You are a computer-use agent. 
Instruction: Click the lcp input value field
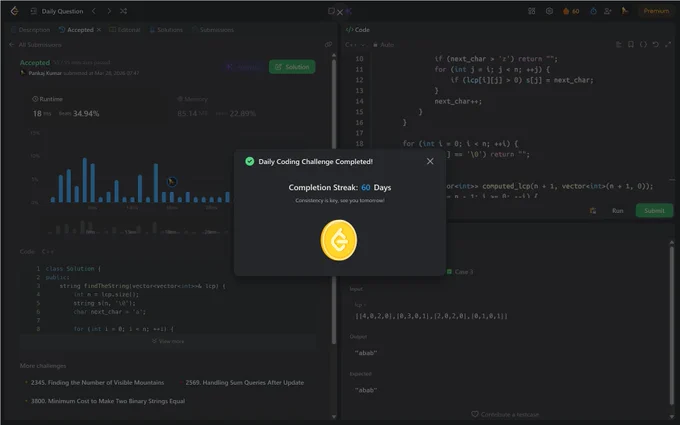click(x=432, y=316)
